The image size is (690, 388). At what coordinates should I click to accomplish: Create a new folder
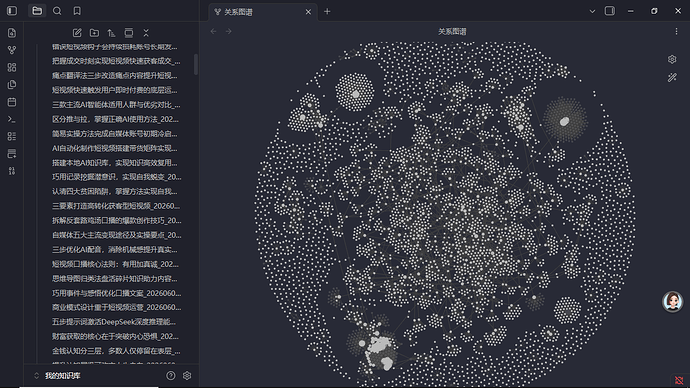94,33
